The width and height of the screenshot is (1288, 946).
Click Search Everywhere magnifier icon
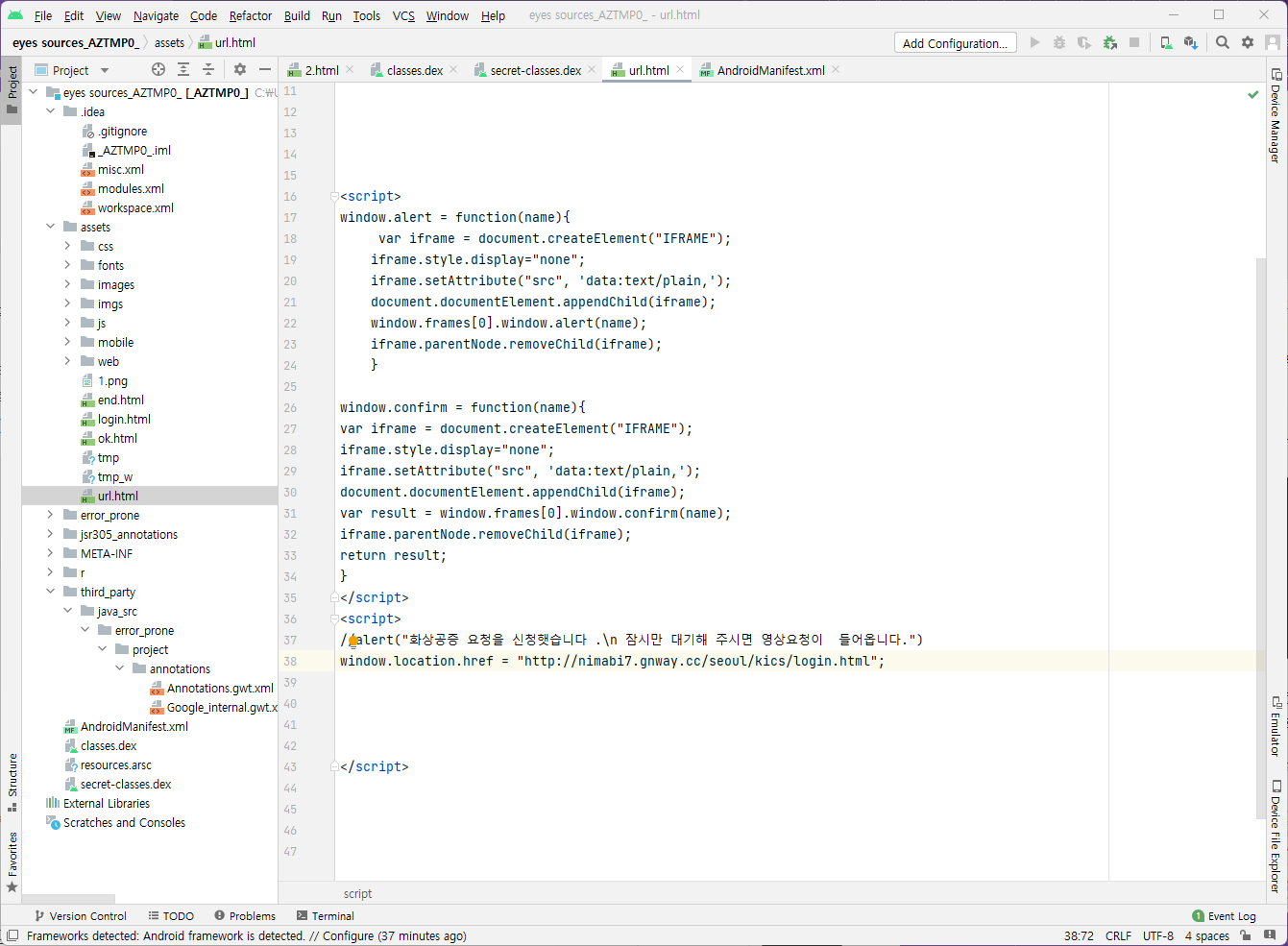1223,42
